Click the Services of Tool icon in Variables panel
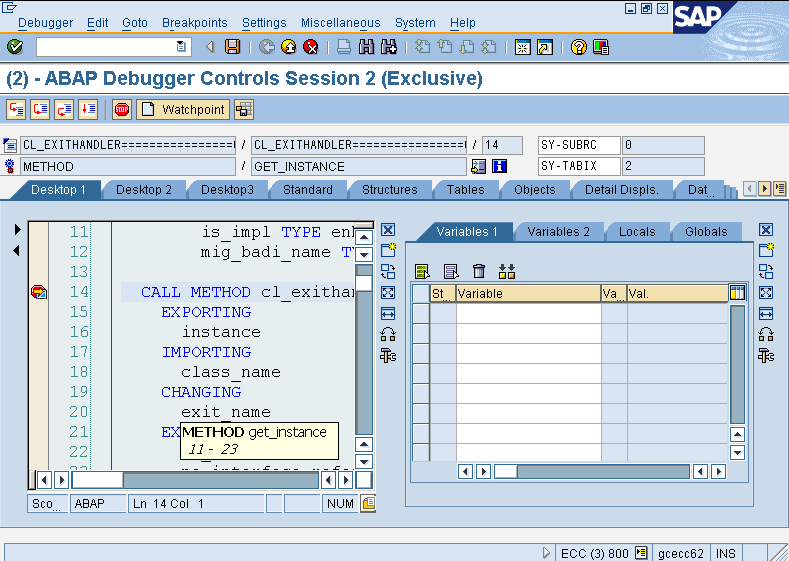 pos(766,356)
